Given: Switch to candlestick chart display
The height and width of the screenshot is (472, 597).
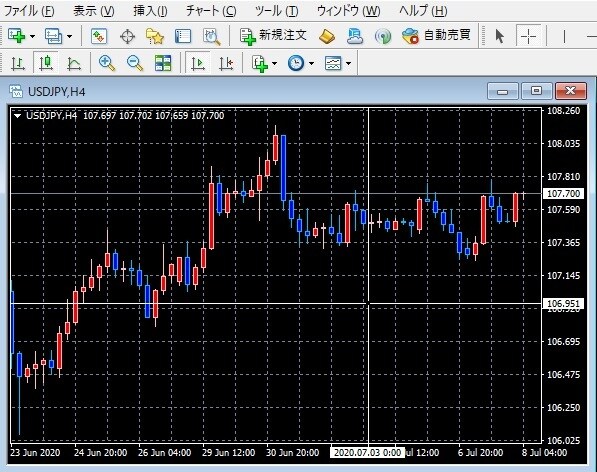Looking at the screenshot, I should pyautogui.click(x=46, y=63).
